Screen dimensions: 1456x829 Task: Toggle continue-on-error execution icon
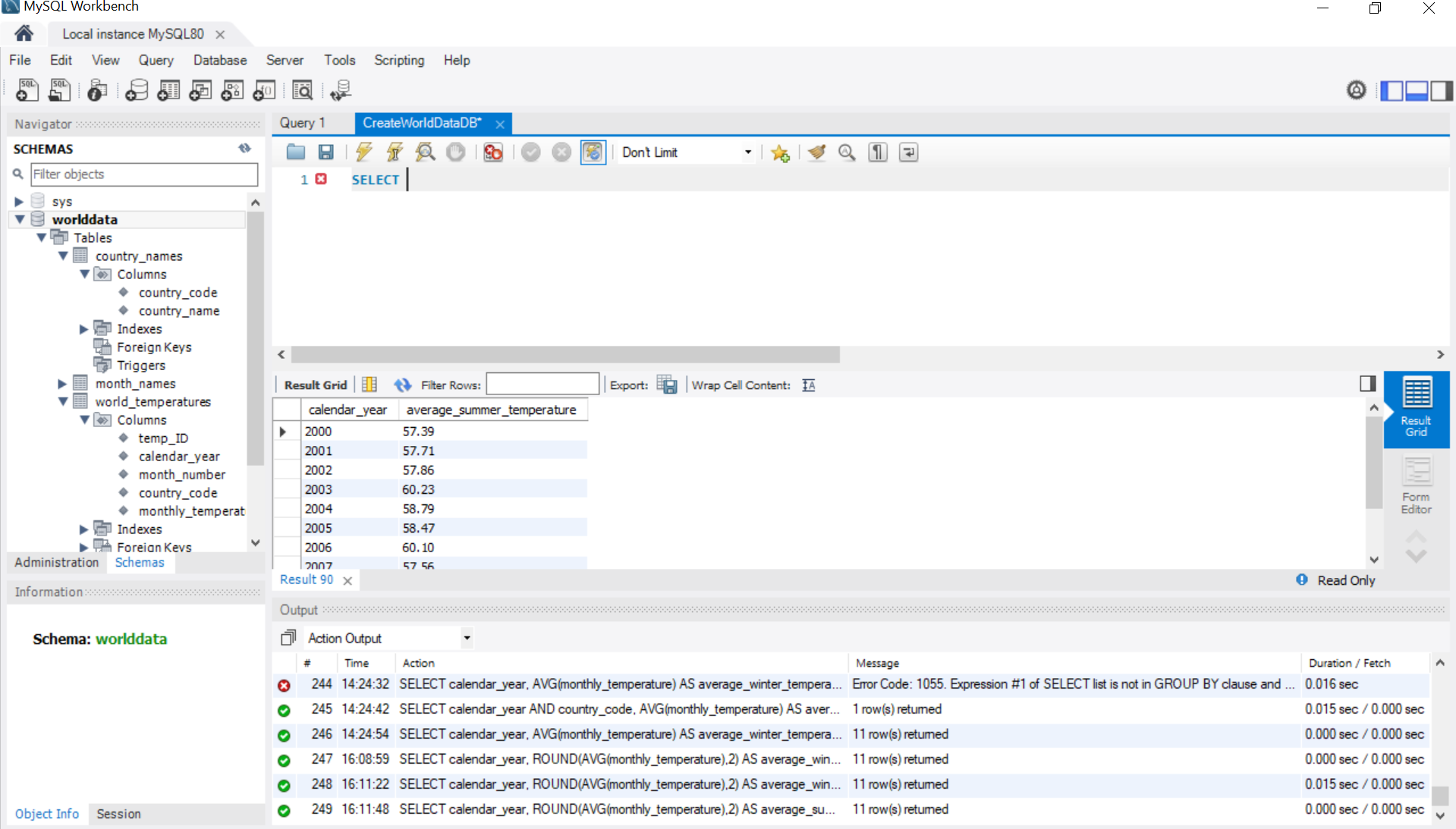tap(493, 152)
